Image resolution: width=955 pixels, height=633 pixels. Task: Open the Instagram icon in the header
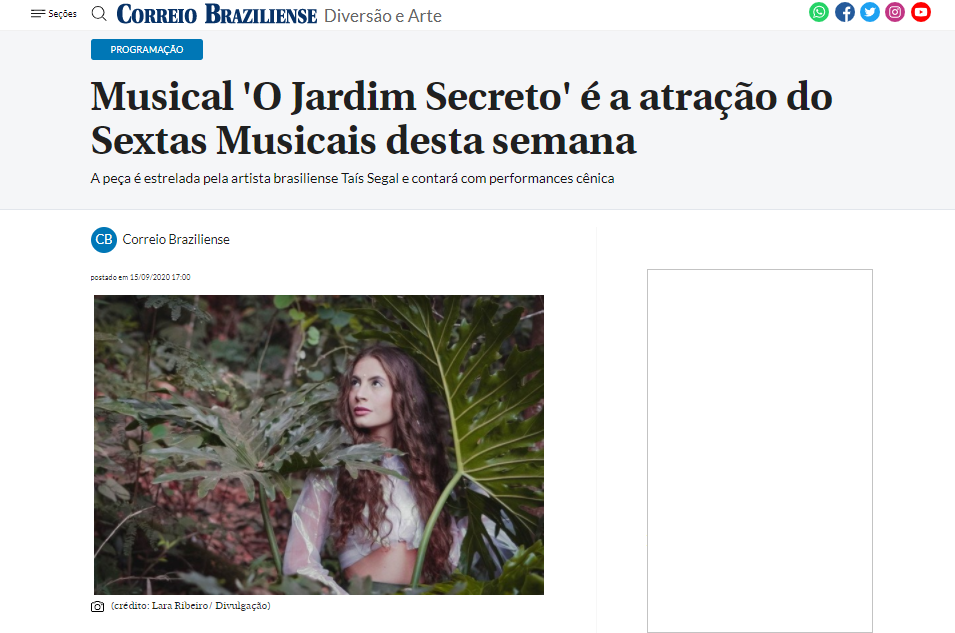[x=895, y=12]
